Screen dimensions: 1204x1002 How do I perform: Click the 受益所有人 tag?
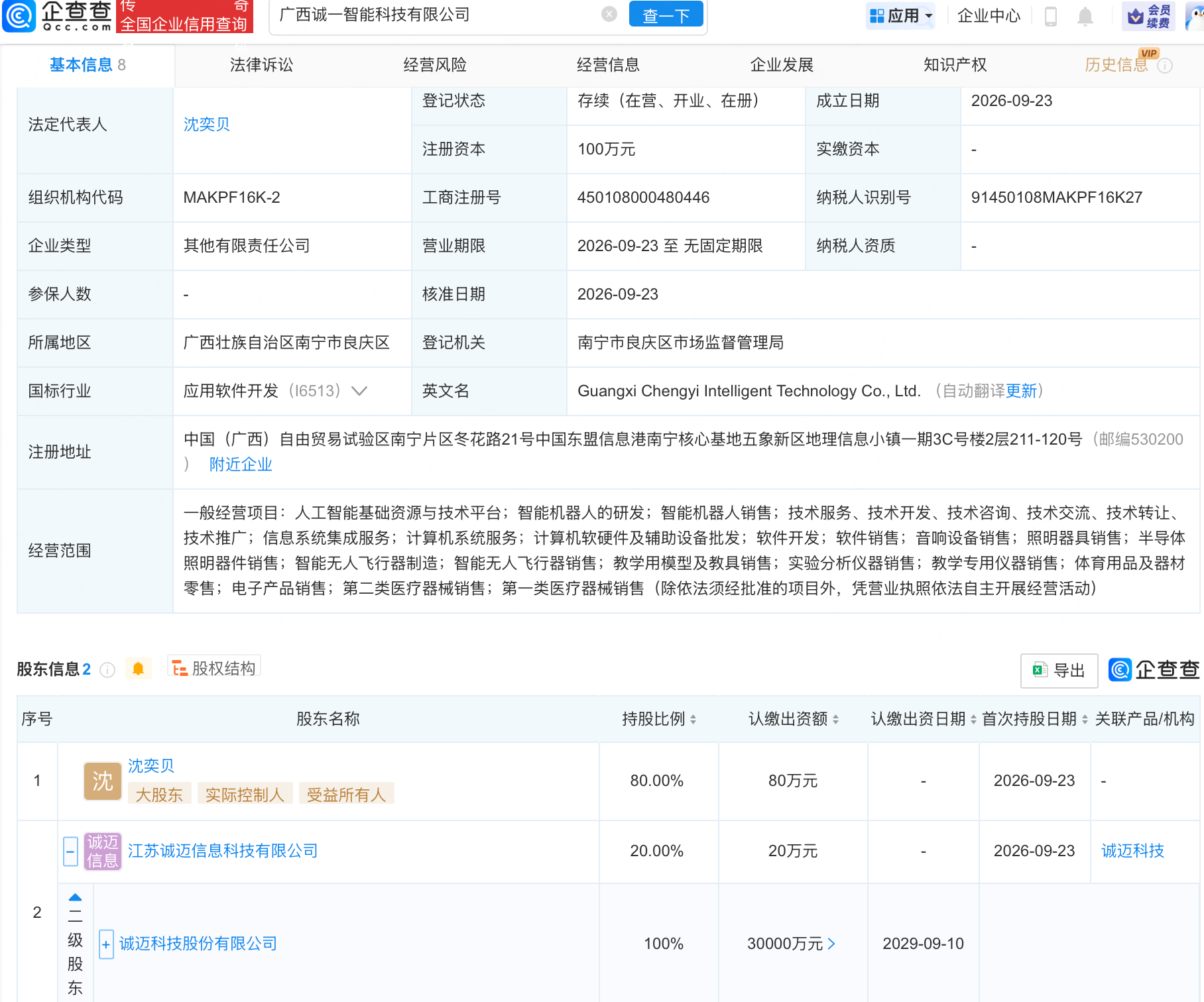(346, 794)
